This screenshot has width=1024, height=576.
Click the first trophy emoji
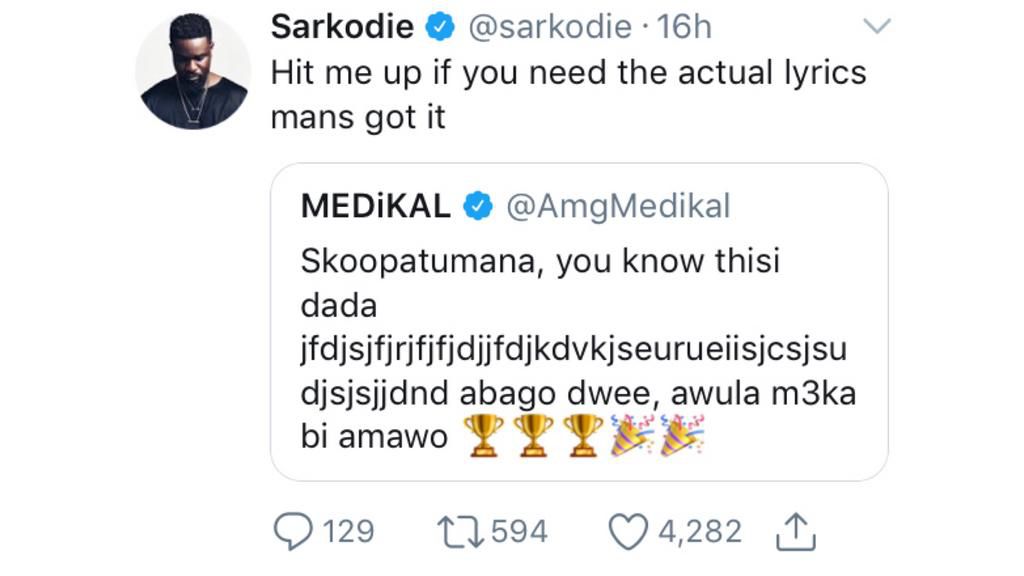click(484, 436)
